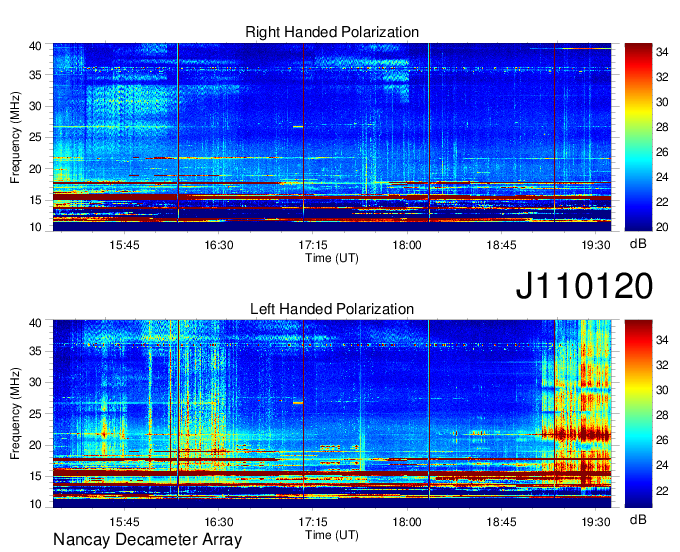The image size is (680, 552).
Task: Click the "26" value on right-handed color bar
Action: tap(662, 152)
